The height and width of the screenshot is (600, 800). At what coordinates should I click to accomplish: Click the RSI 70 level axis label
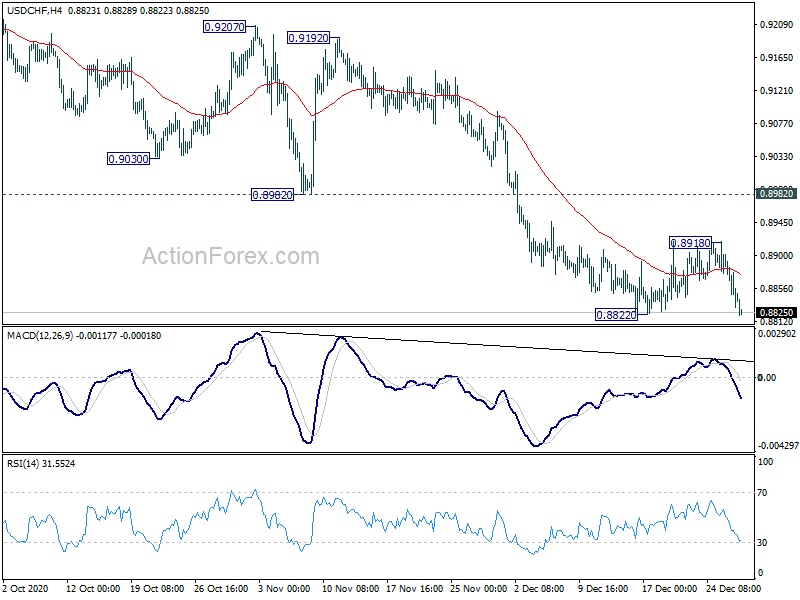762,492
